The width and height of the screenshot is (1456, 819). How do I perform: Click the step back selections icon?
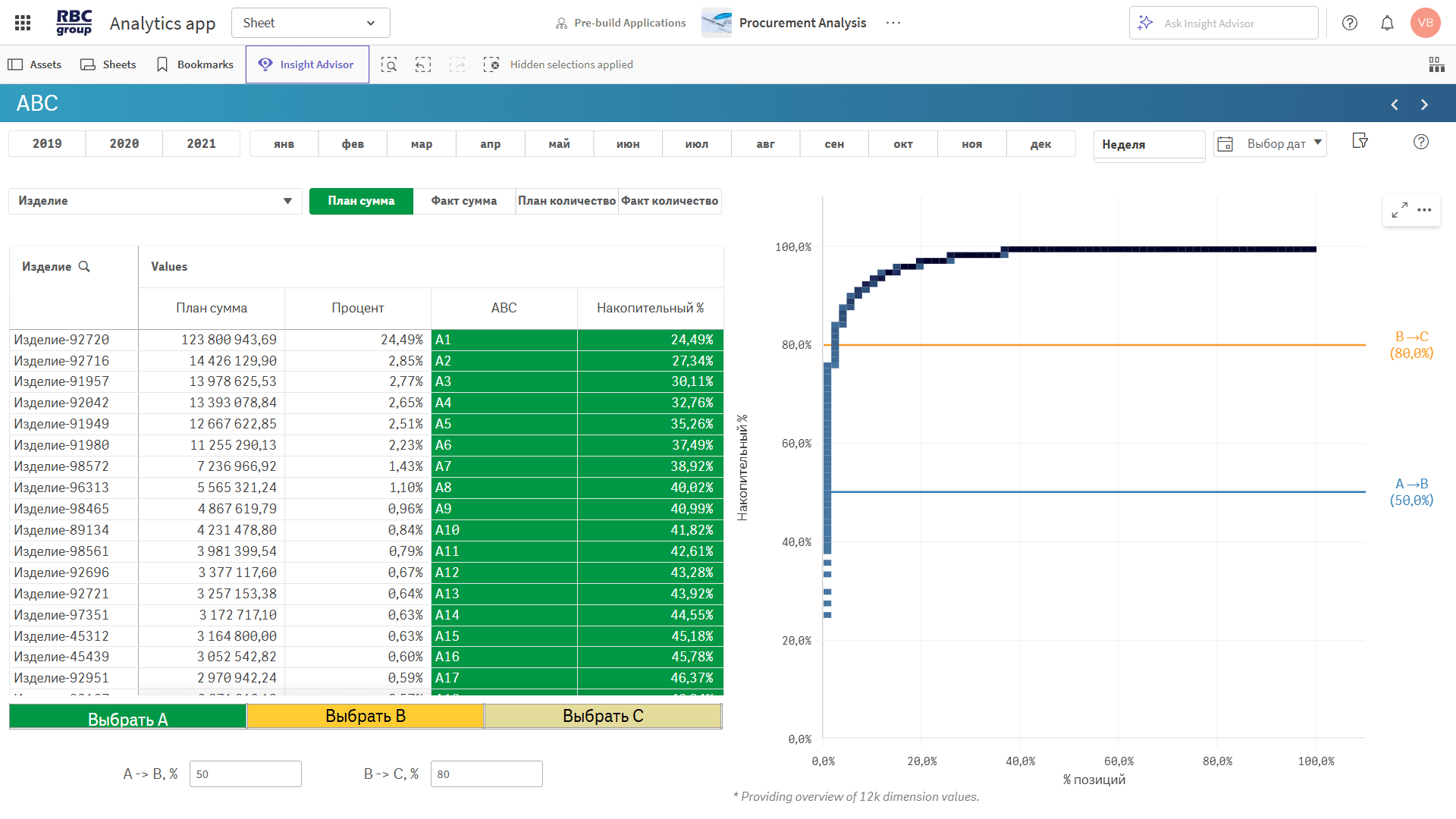coord(423,64)
